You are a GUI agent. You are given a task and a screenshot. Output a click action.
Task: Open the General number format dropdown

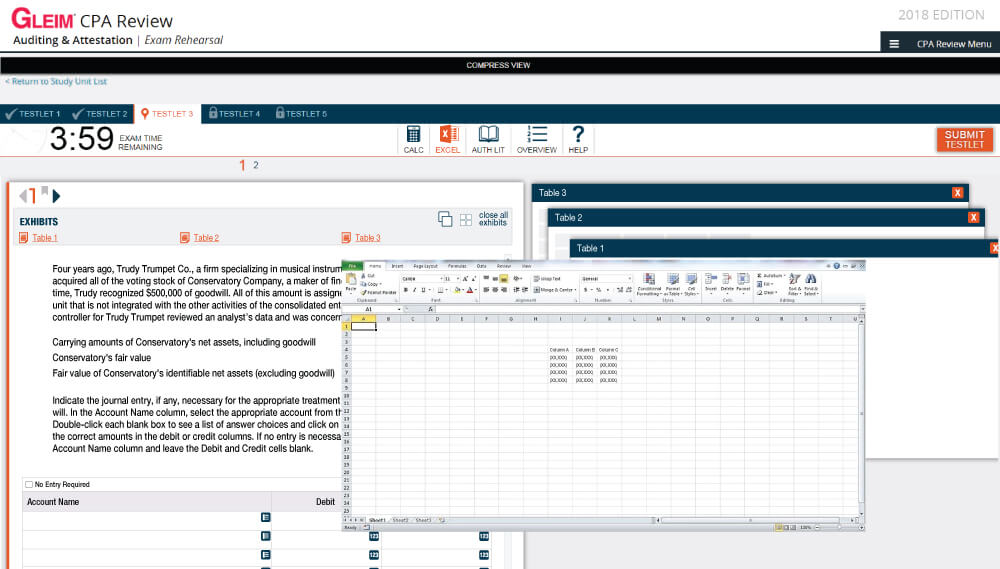[x=629, y=279]
